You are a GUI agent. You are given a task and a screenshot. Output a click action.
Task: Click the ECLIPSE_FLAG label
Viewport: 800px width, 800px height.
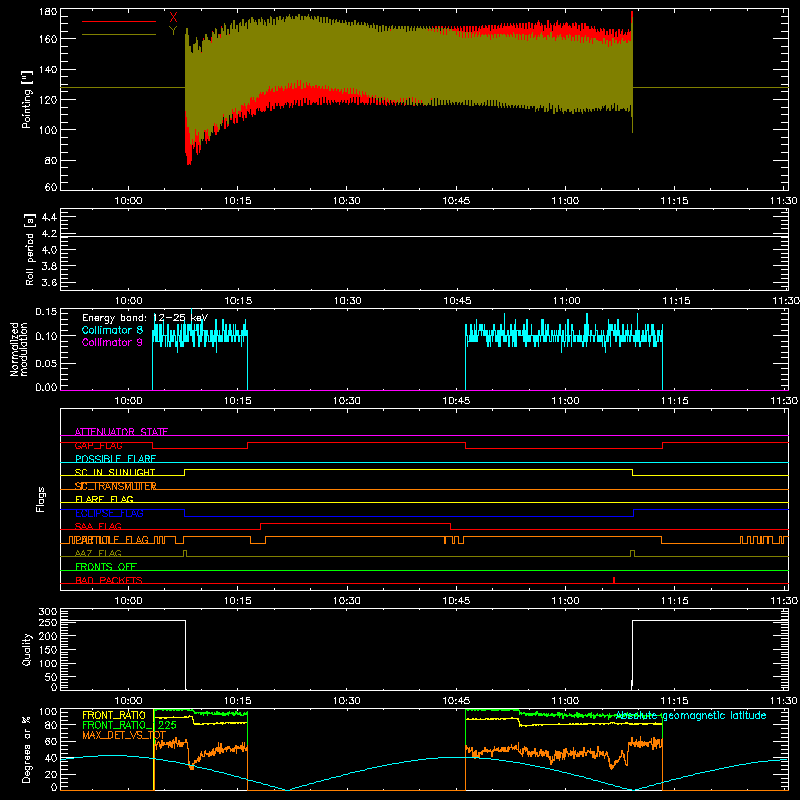(x=109, y=513)
